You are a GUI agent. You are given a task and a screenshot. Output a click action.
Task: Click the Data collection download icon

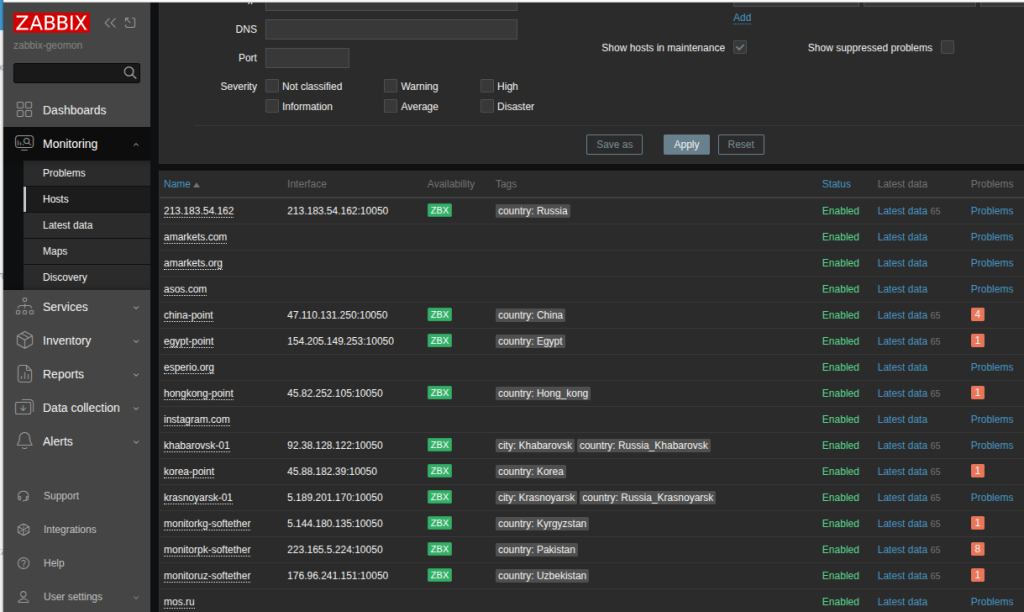click(25, 408)
